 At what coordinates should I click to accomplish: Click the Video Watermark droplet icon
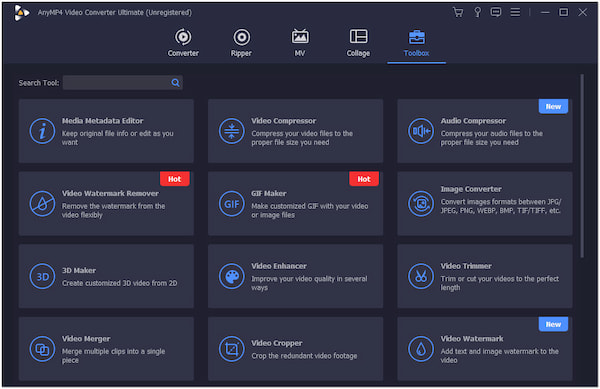coord(421,349)
